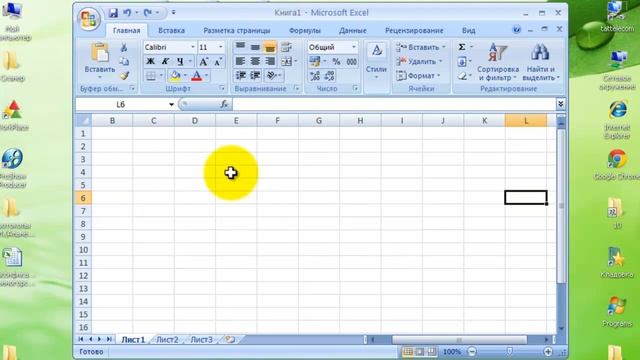Viewport: 640px width, 360px height.
Task: Open font color dropdown arrow
Action: pos(207,76)
